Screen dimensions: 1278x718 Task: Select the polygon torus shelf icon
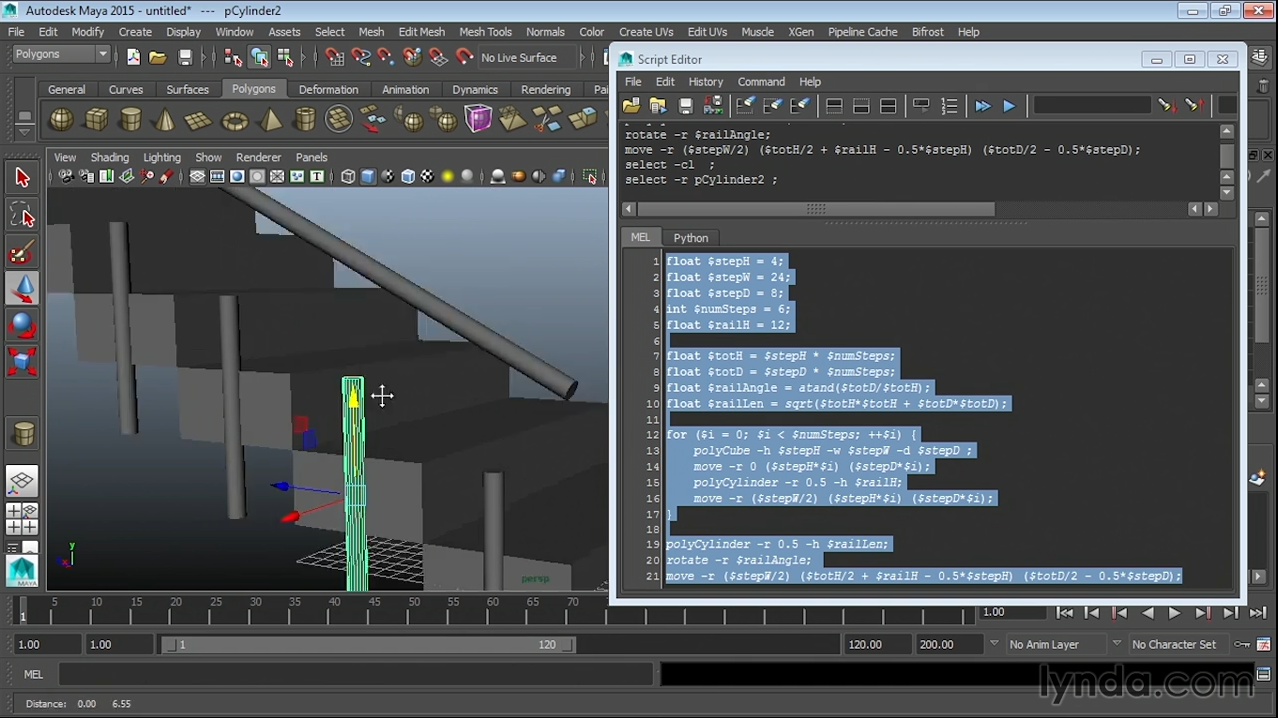click(x=234, y=121)
